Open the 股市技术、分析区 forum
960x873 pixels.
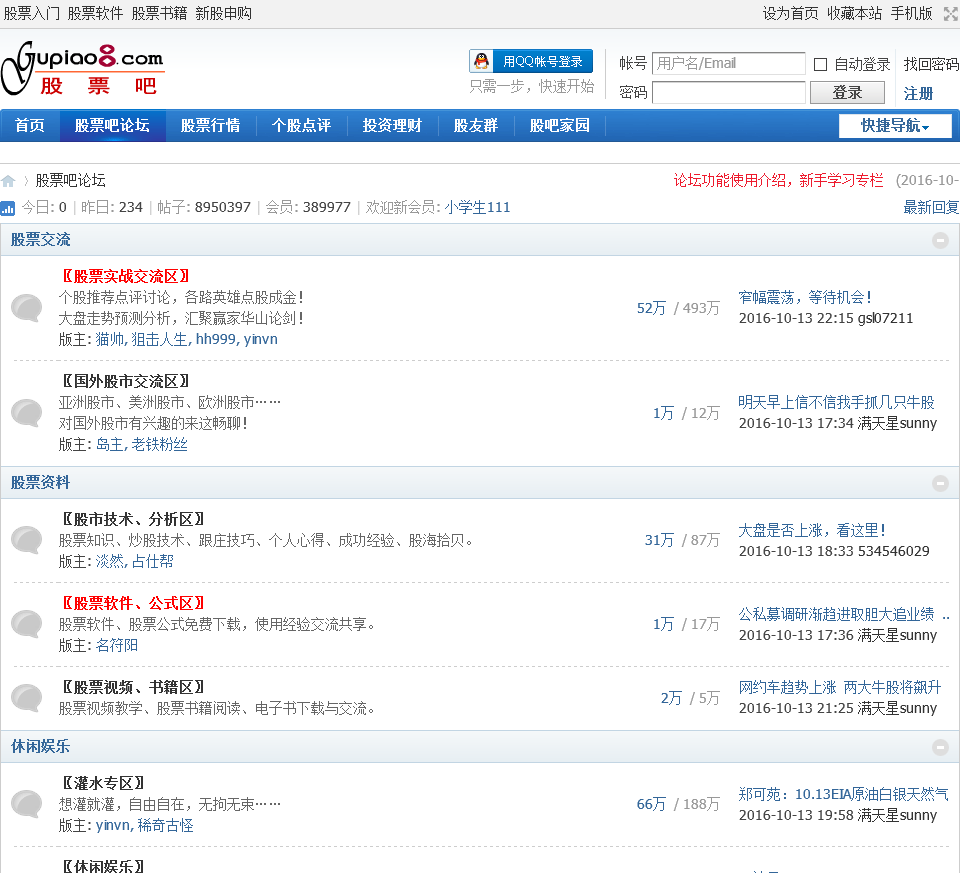point(133,520)
